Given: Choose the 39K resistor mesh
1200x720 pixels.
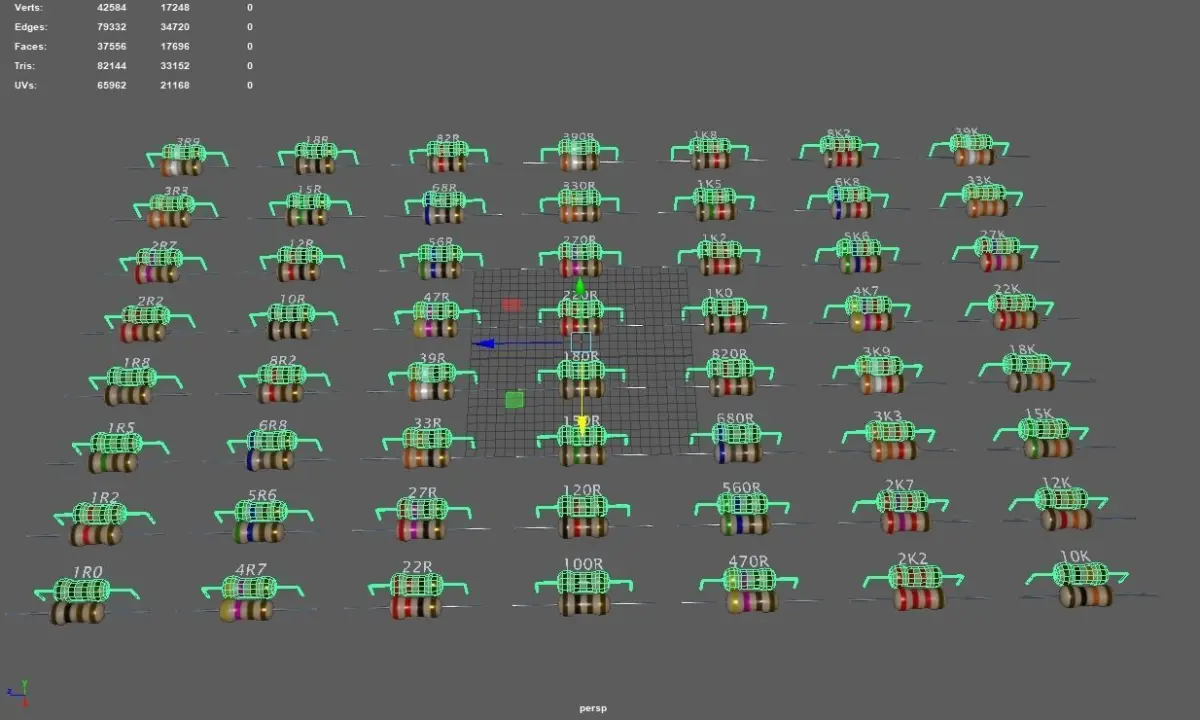Looking at the screenshot, I should click(969, 151).
